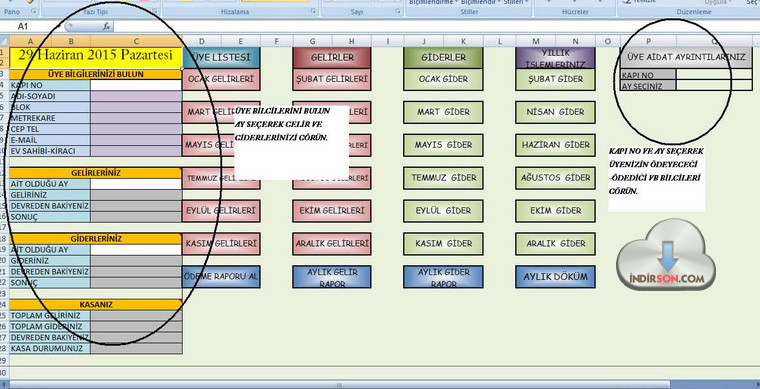Select the AİT OLDUĞU AY cell under GELİRLERİNİZ
This screenshot has width=760, height=389.
click(x=136, y=184)
